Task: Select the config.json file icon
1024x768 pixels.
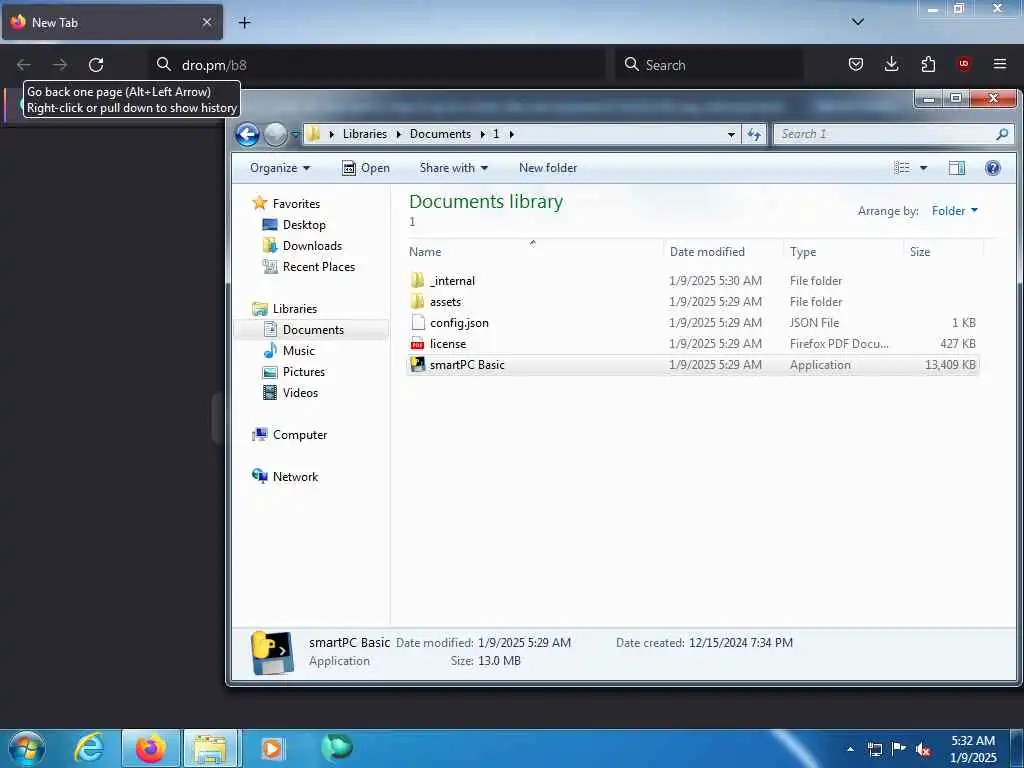Action: click(418, 322)
